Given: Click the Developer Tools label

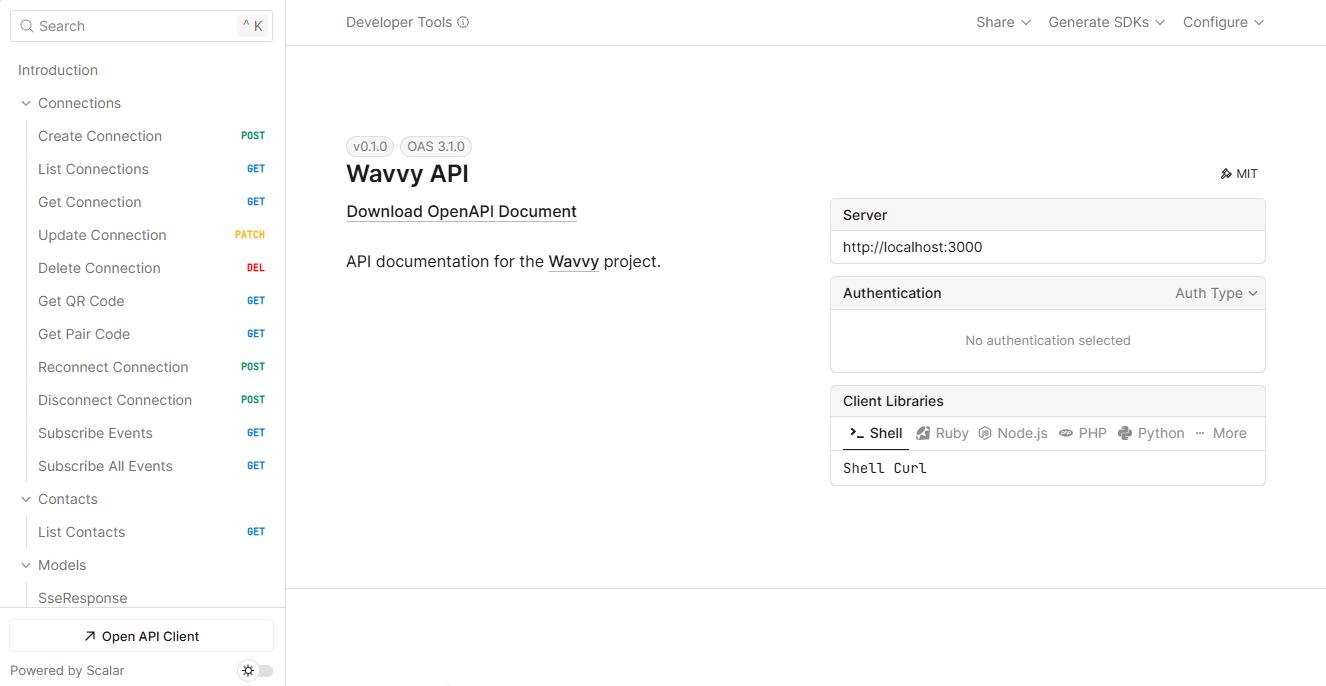Looking at the screenshot, I should [x=399, y=22].
